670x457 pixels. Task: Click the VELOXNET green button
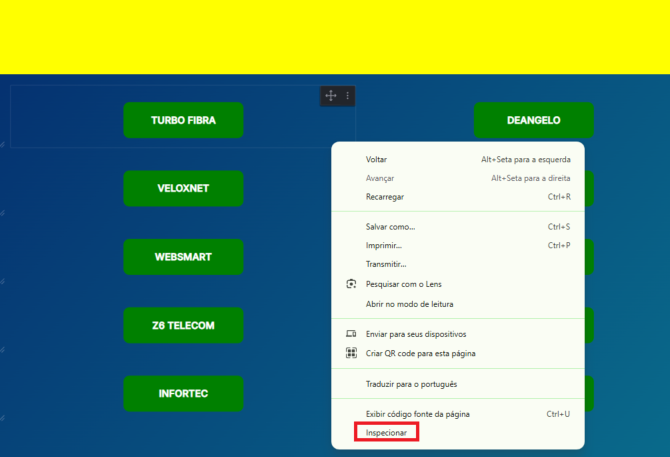pyautogui.click(x=183, y=188)
